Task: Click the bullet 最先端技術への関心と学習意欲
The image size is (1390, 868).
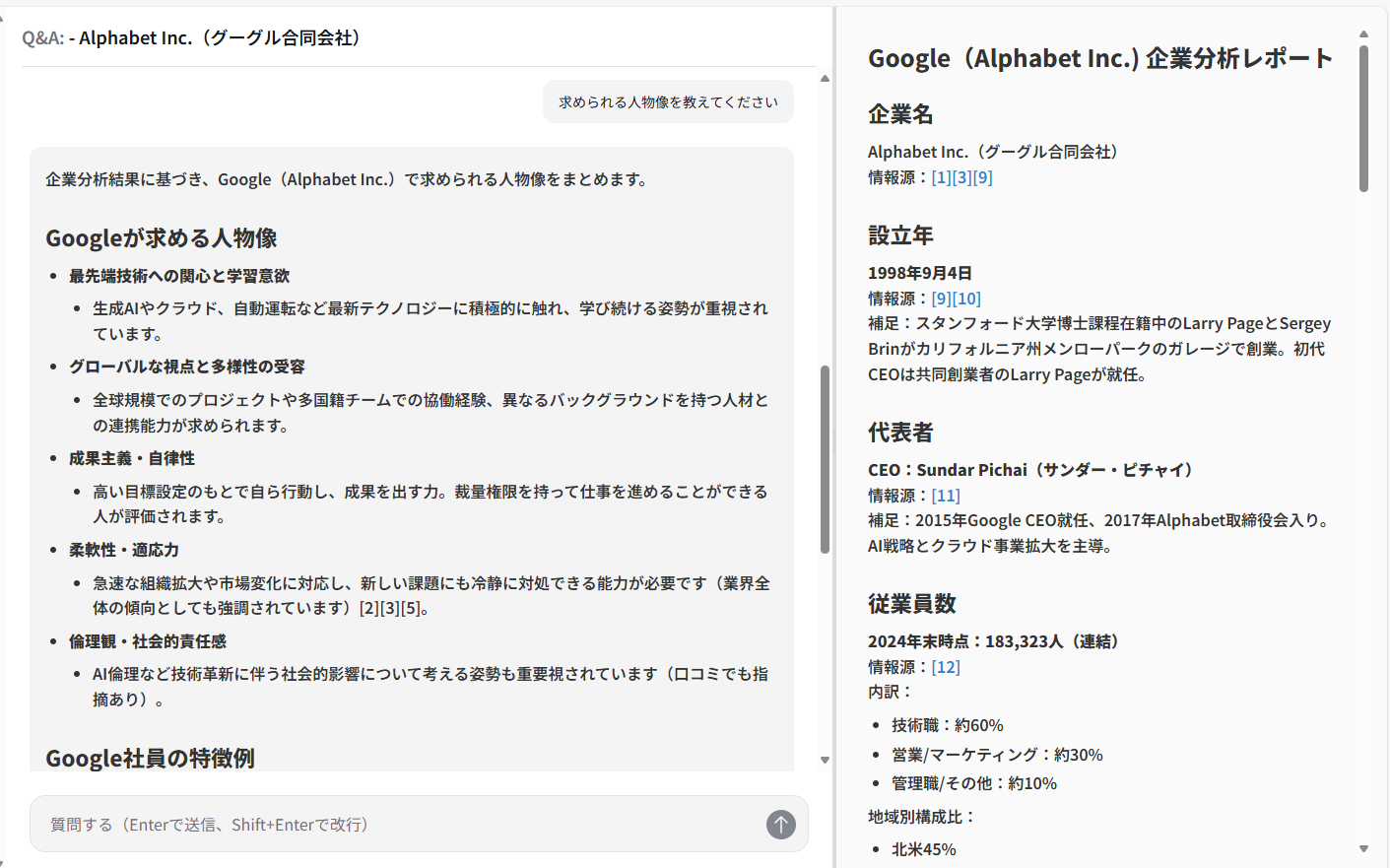Action: (x=179, y=276)
